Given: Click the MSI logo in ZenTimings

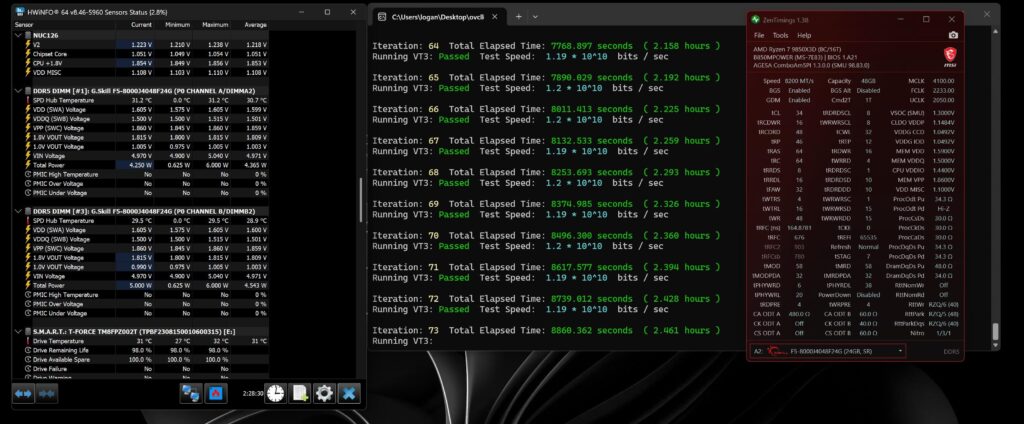Looking at the screenshot, I should [x=950, y=57].
